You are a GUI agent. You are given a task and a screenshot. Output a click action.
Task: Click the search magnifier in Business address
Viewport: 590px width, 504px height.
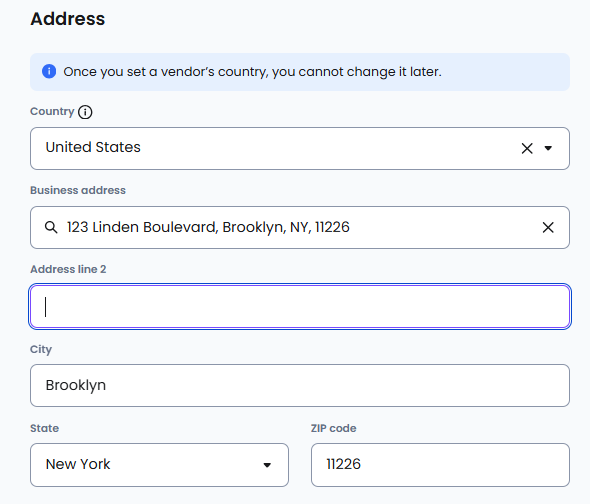(51, 227)
